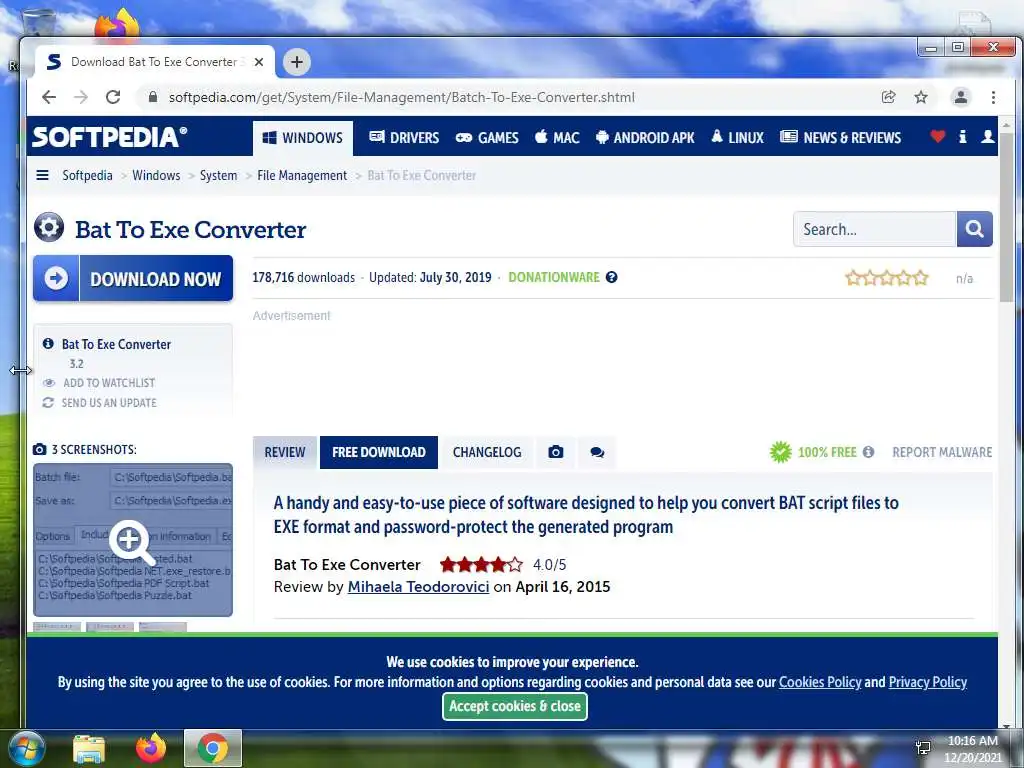Switch to the CHANGELOG tab
This screenshot has height=768, width=1024.
click(487, 452)
